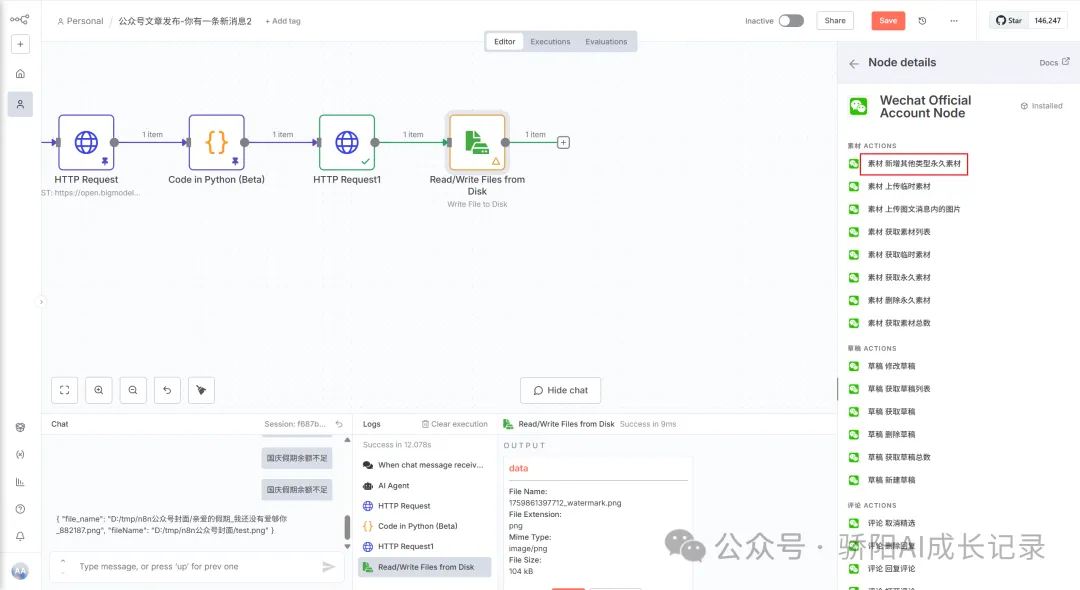The height and width of the screenshot is (590, 1080).
Task: Select 'When chat message receiv...' log entry
Action: pos(424,465)
